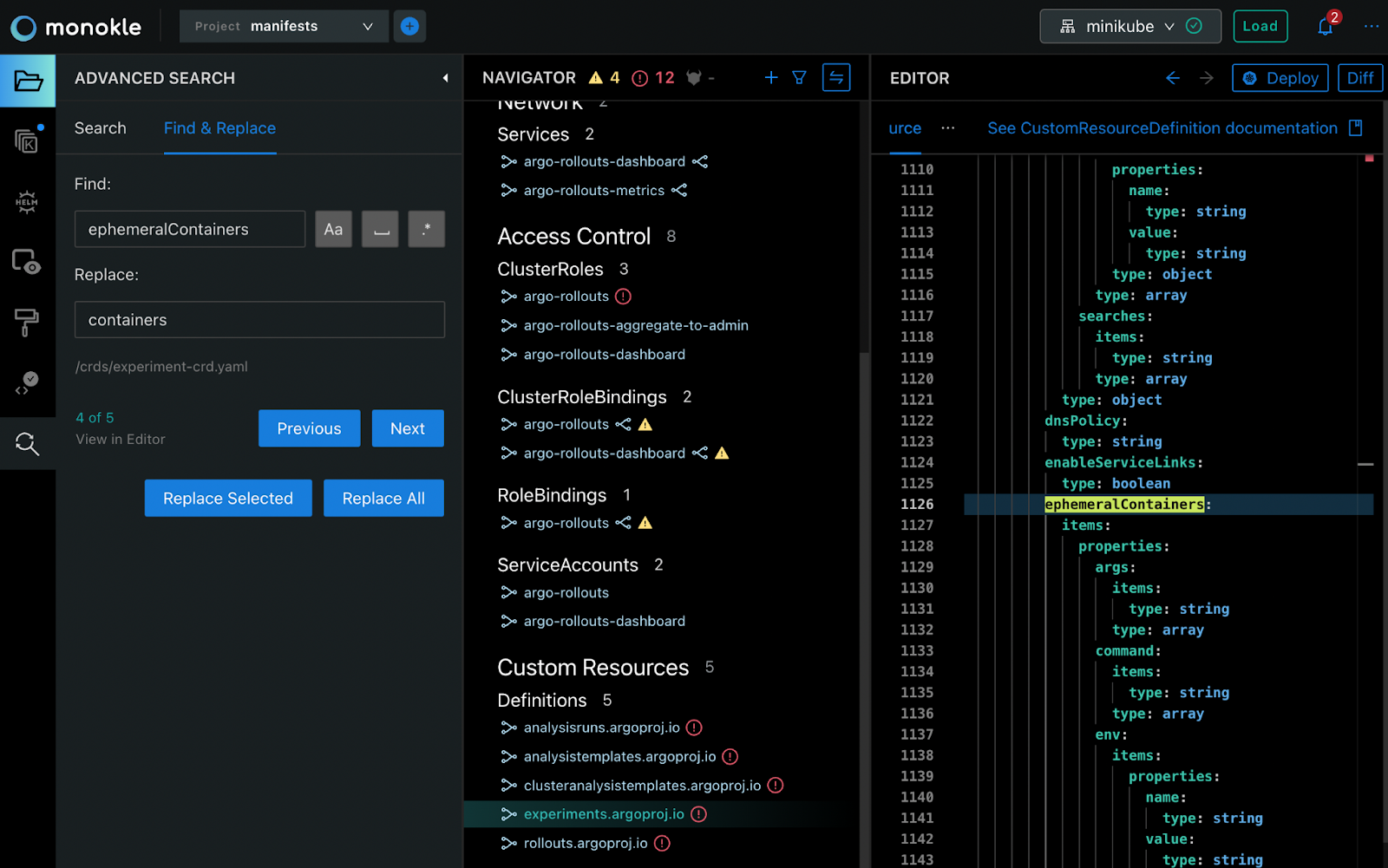Click the Diff button

pos(1359,78)
